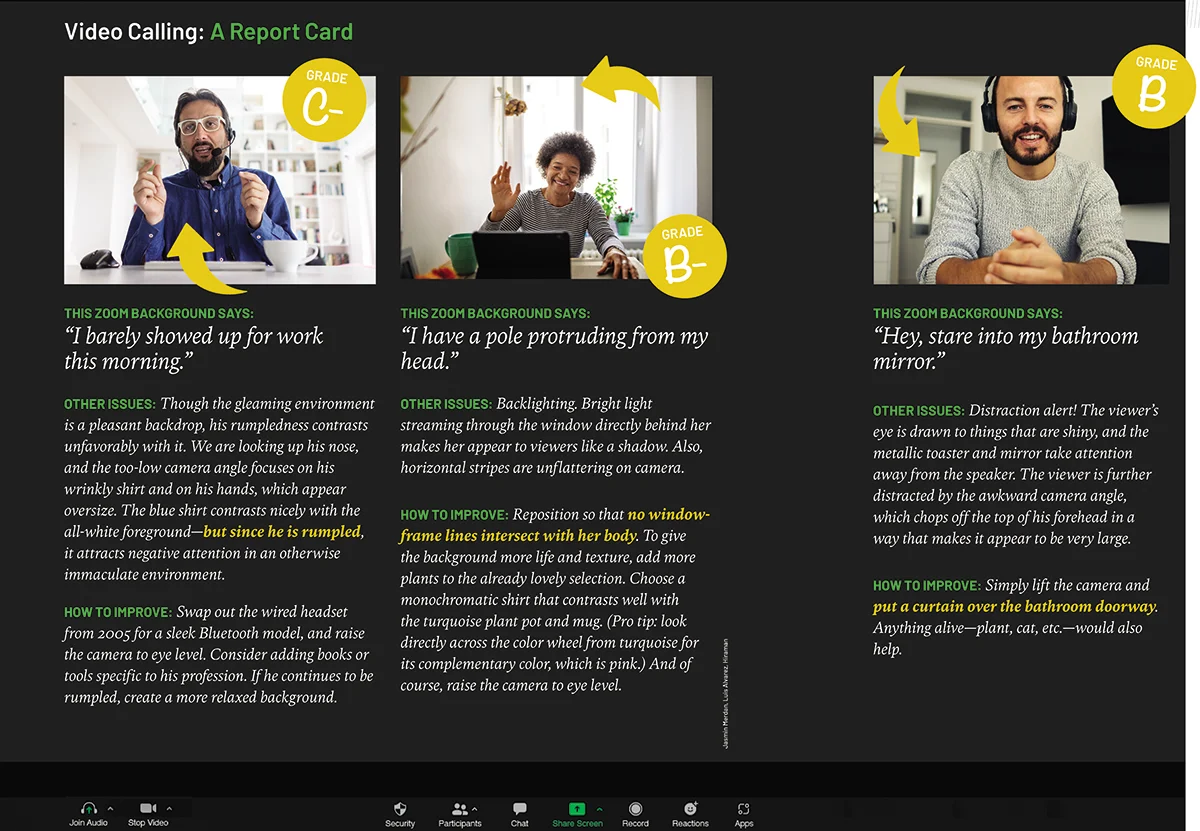Open the Security shield icon
Image resolution: width=1200 pixels, height=831 pixels.
point(400,808)
